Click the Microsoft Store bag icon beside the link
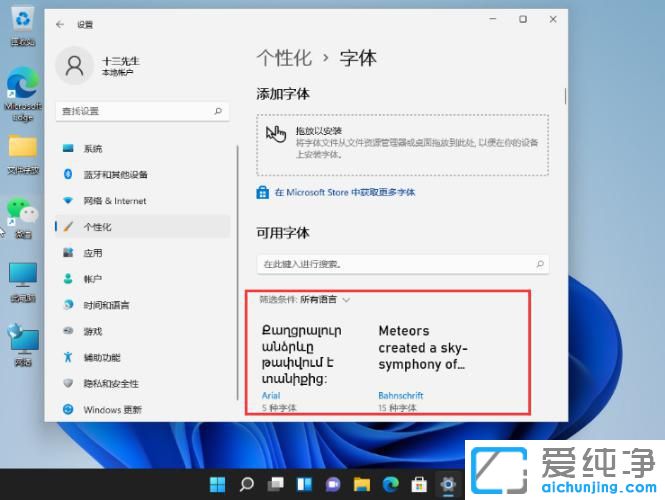Screen dimensions: 665x500 click(263, 193)
